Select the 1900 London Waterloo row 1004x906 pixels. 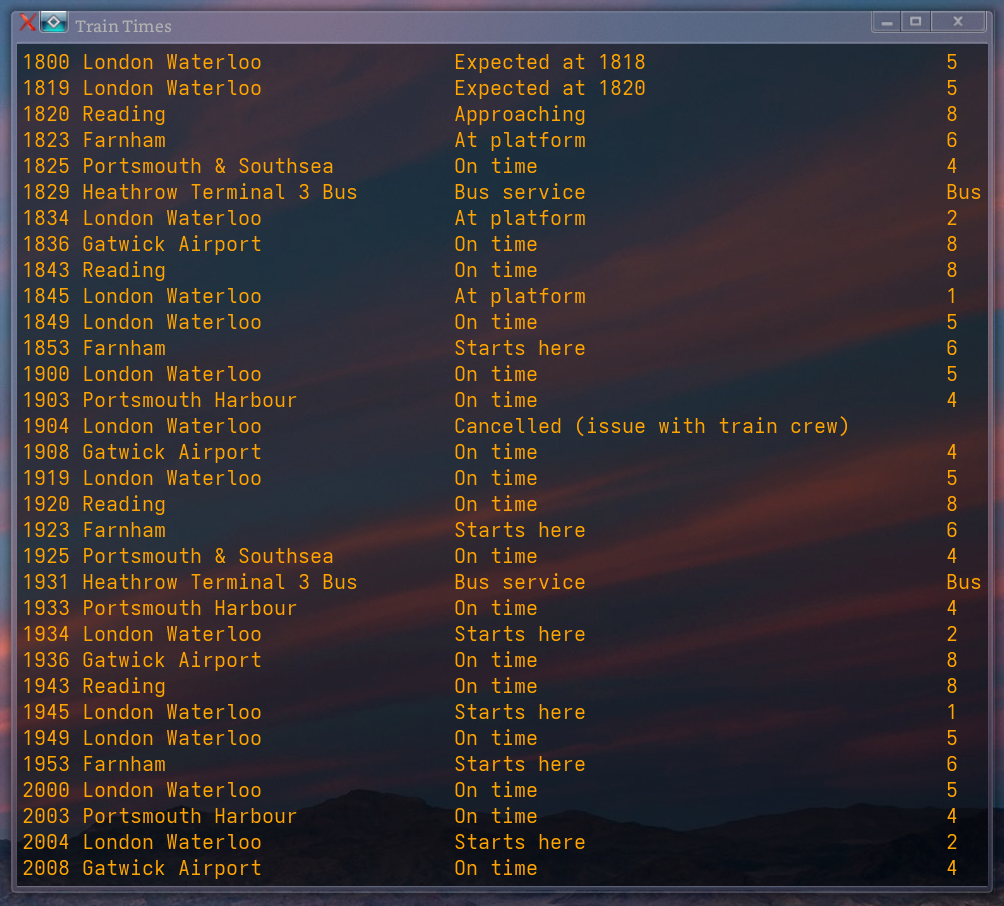(x=502, y=374)
